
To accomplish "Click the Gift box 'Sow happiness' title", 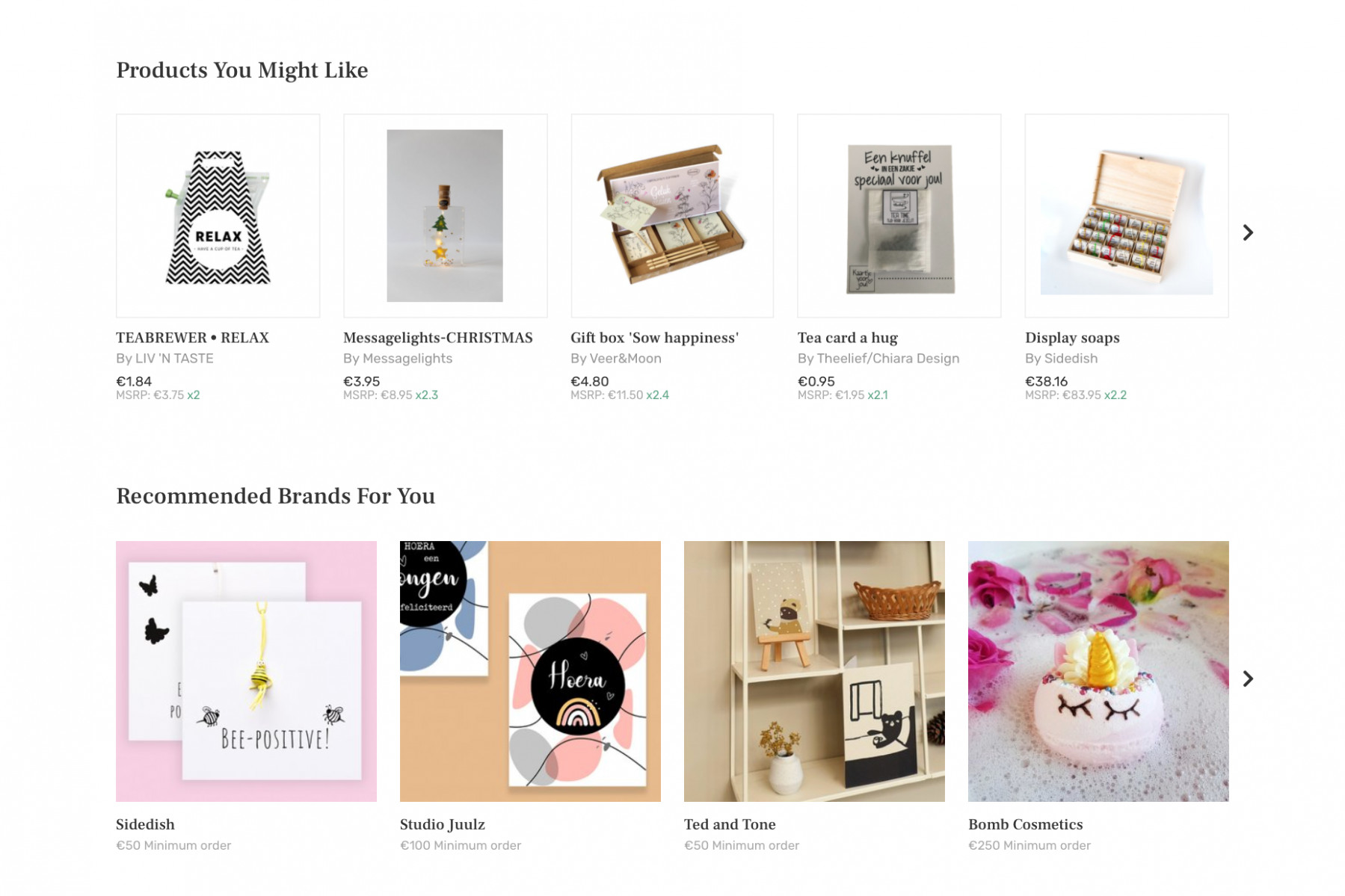I will pyautogui.click(x=654, y=338).
